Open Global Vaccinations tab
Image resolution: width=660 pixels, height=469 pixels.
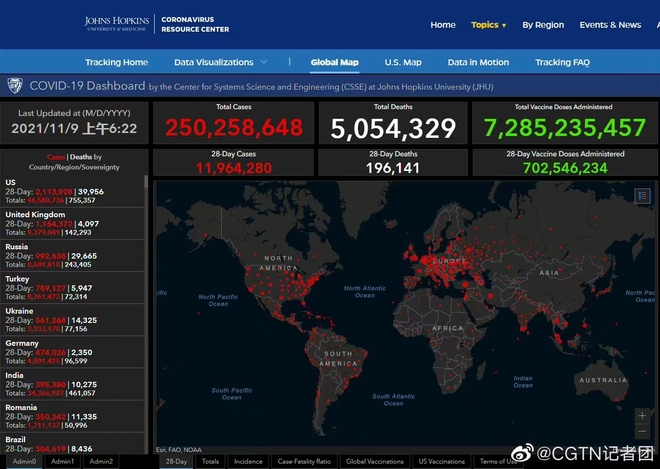click(375, 461)
